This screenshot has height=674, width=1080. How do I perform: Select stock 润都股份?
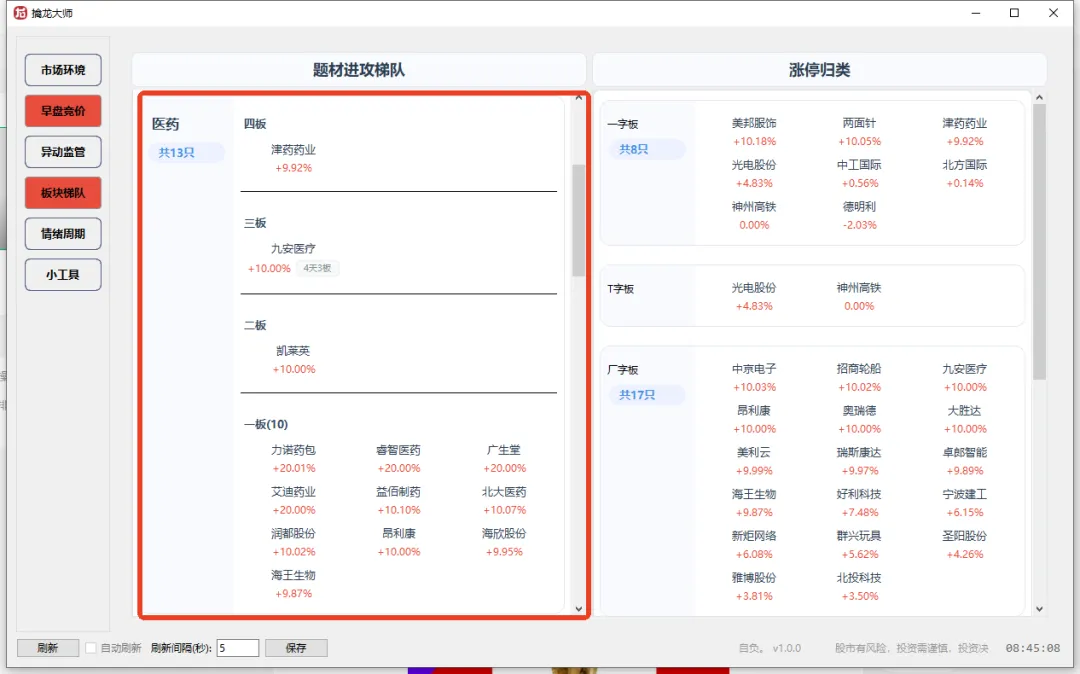[293, 533]
